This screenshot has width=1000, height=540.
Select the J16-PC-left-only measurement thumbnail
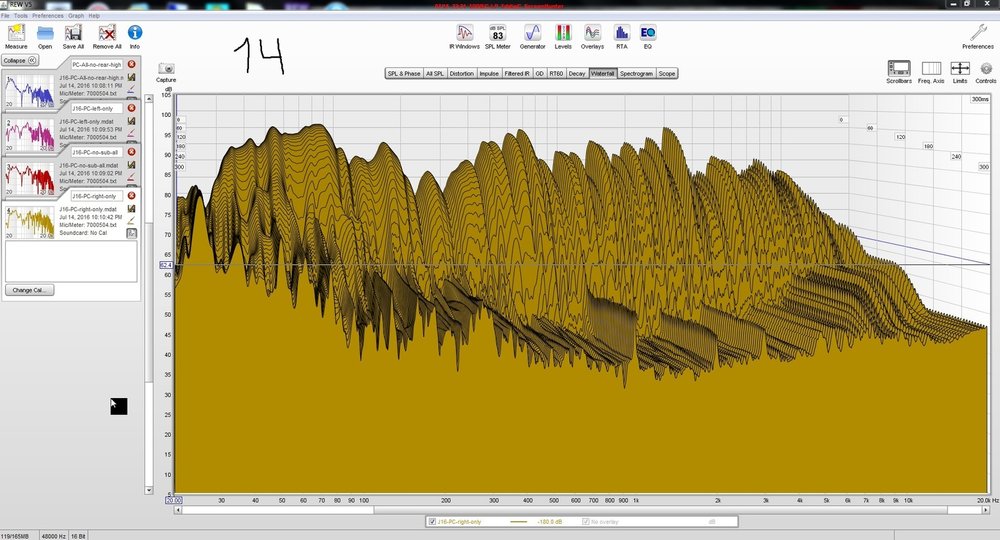(x=29, y=134)
